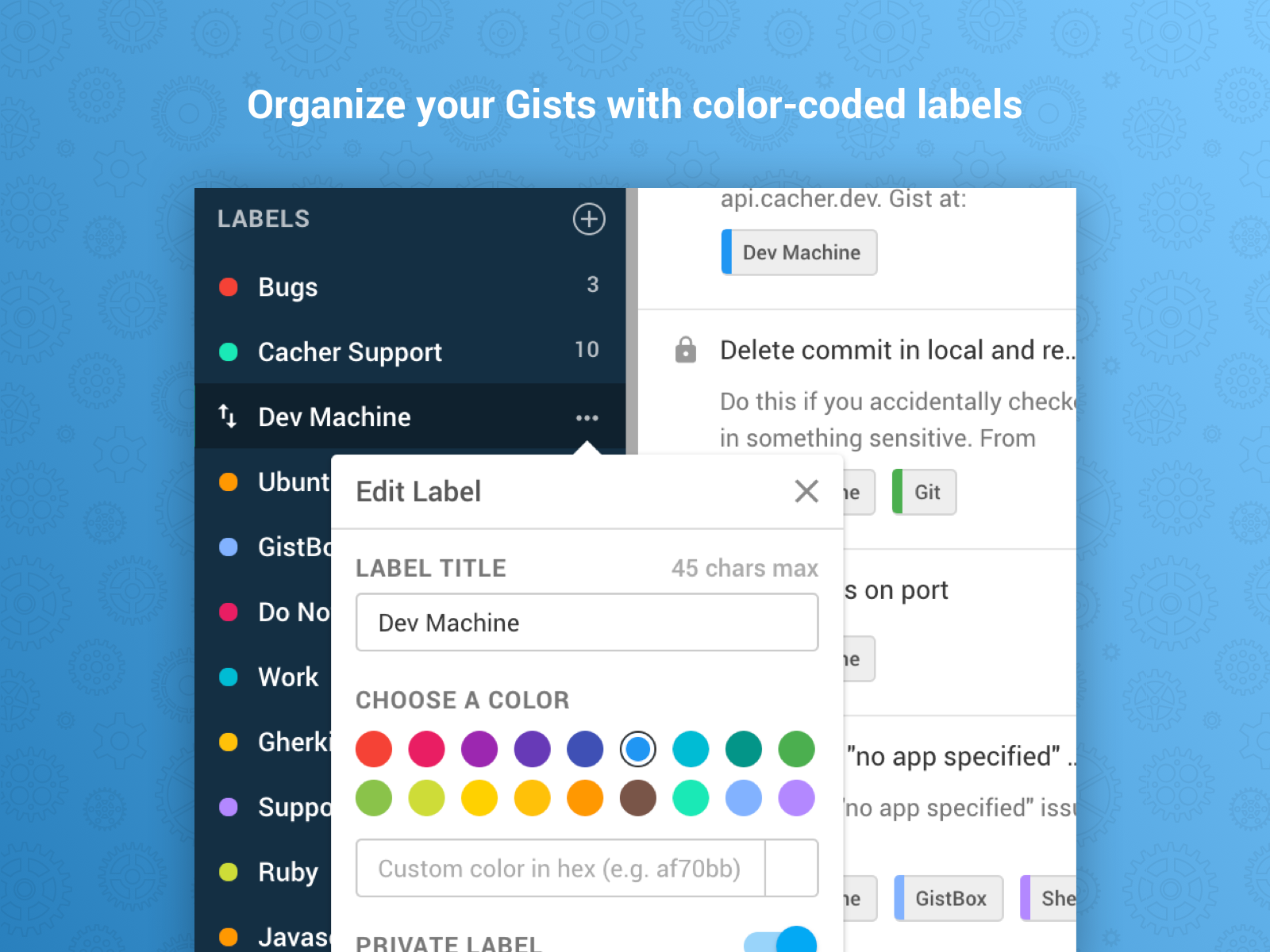Open the Delete commit in local gist
This screenshot has height=952, width=1270.
pos(897,350)
